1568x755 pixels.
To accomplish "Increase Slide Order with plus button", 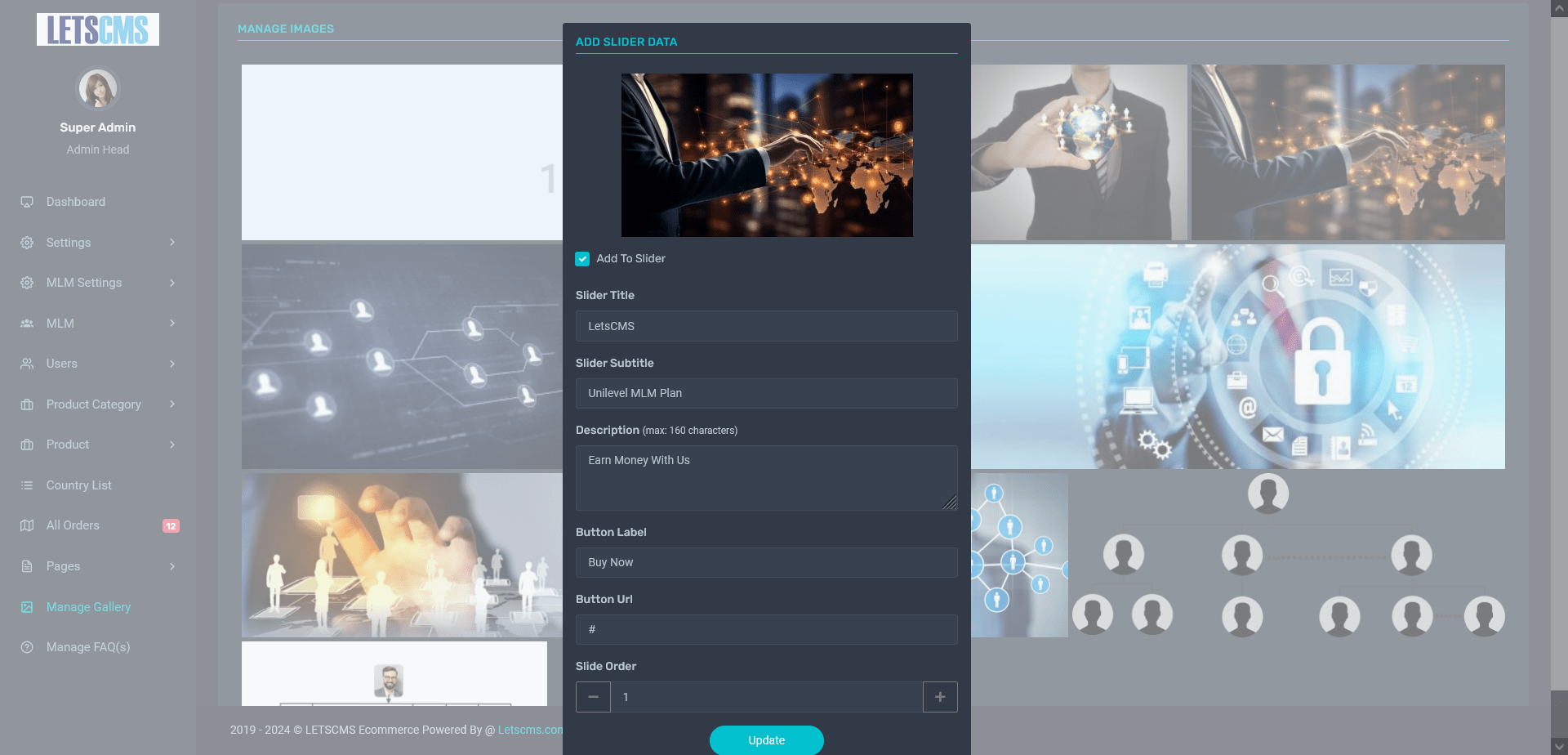I will (940, 697).
